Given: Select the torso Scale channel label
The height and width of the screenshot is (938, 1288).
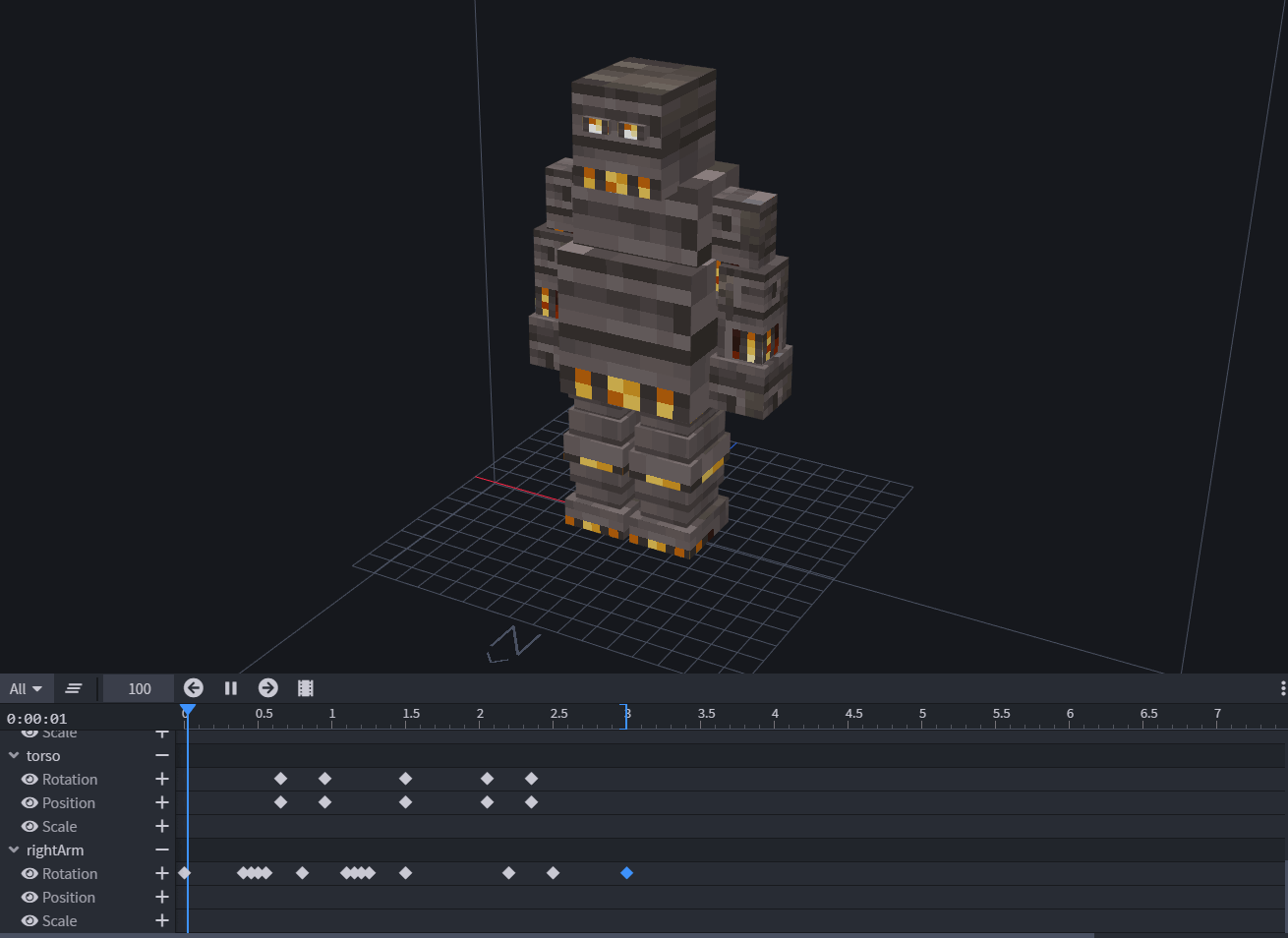Looking at the screenshot, I should [59, 827].
